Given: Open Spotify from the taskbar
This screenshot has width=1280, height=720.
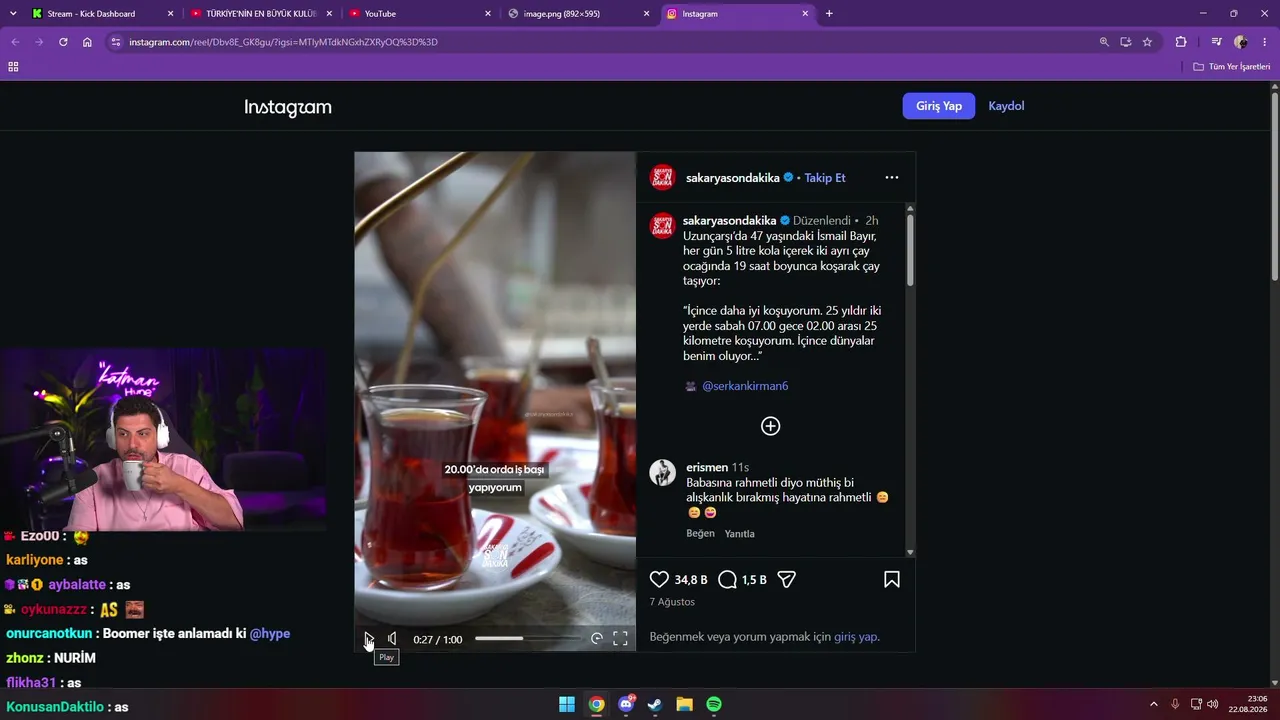Looking at the screenshot, I should [x=714, y=704].
